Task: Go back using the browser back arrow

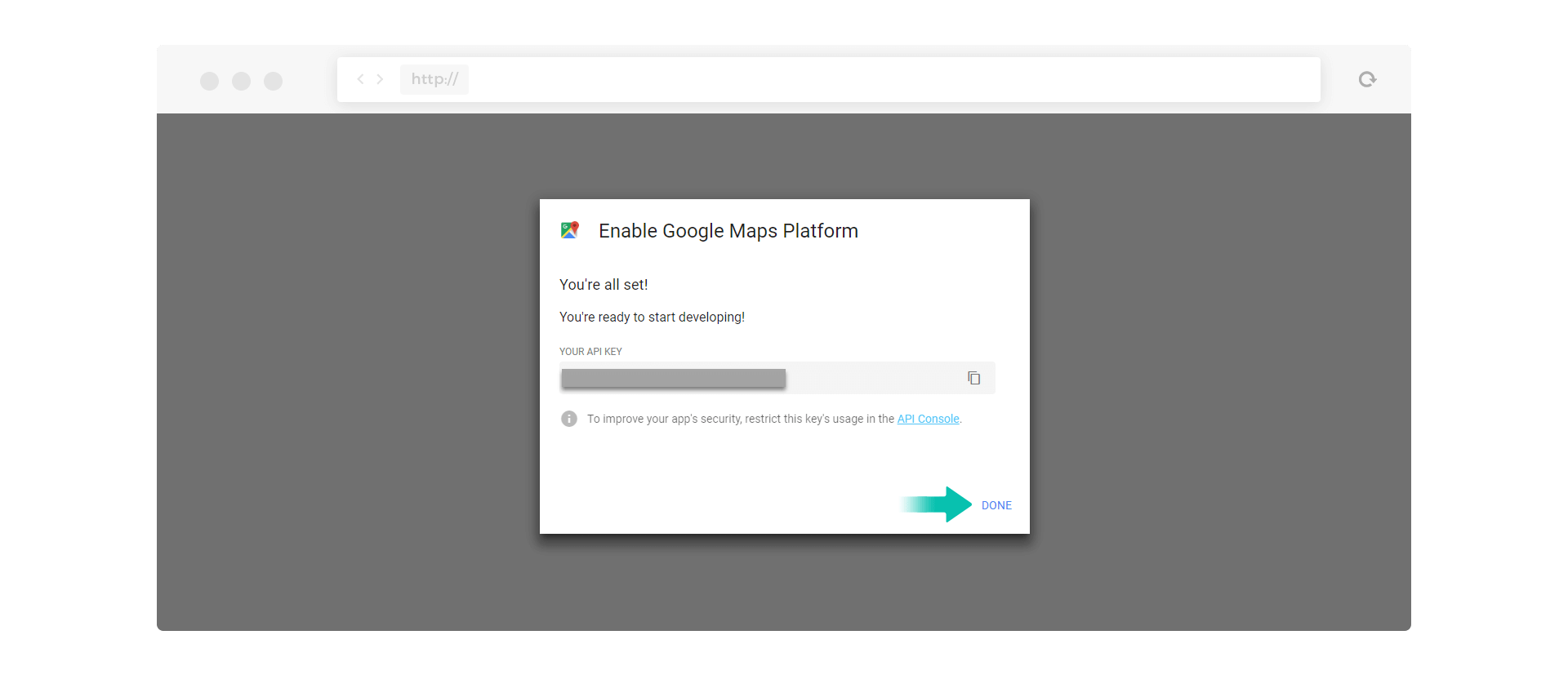Action: 360,79
